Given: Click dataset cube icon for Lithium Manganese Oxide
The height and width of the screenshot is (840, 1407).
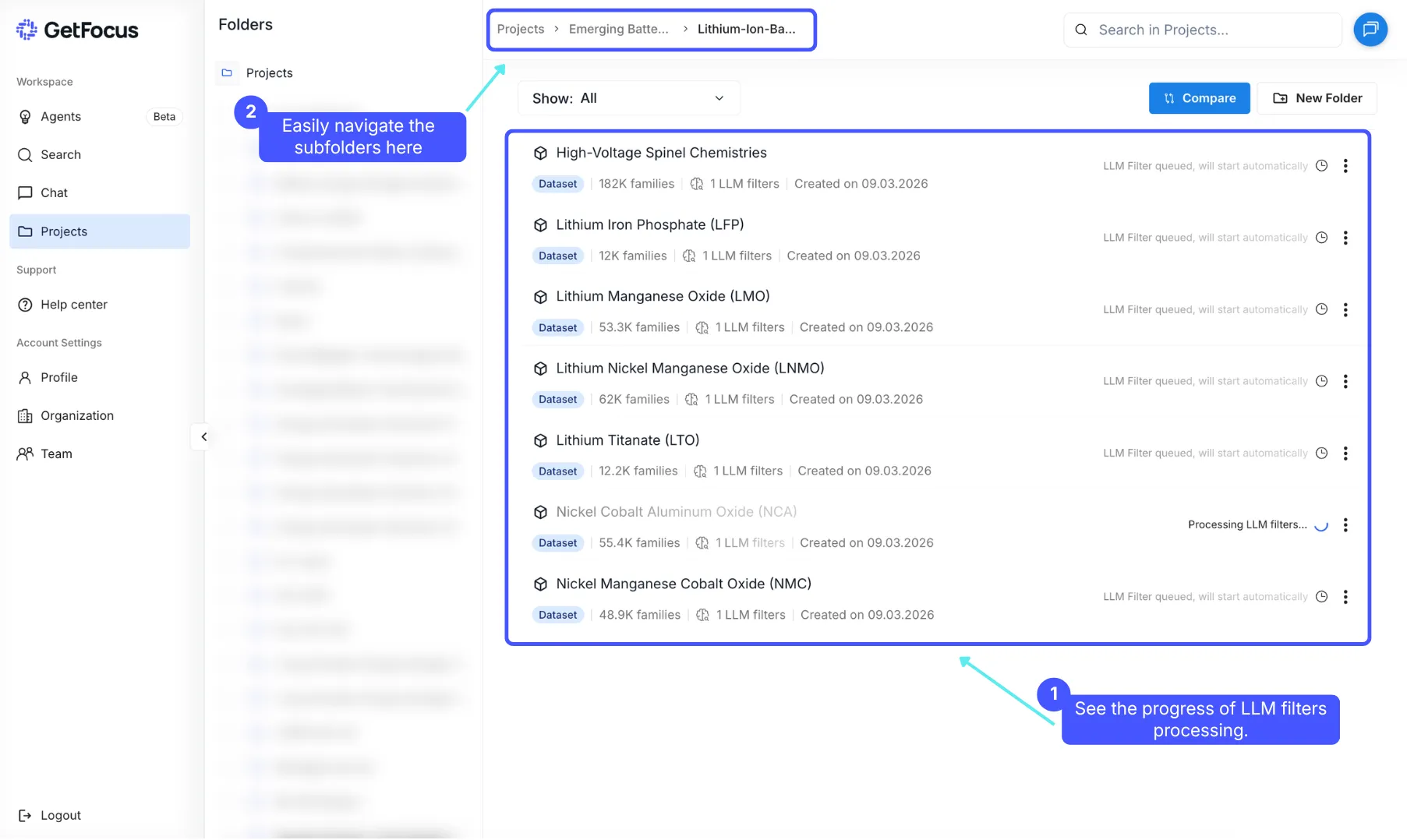Looking at the screenshot, I should (x=540, y=297).
